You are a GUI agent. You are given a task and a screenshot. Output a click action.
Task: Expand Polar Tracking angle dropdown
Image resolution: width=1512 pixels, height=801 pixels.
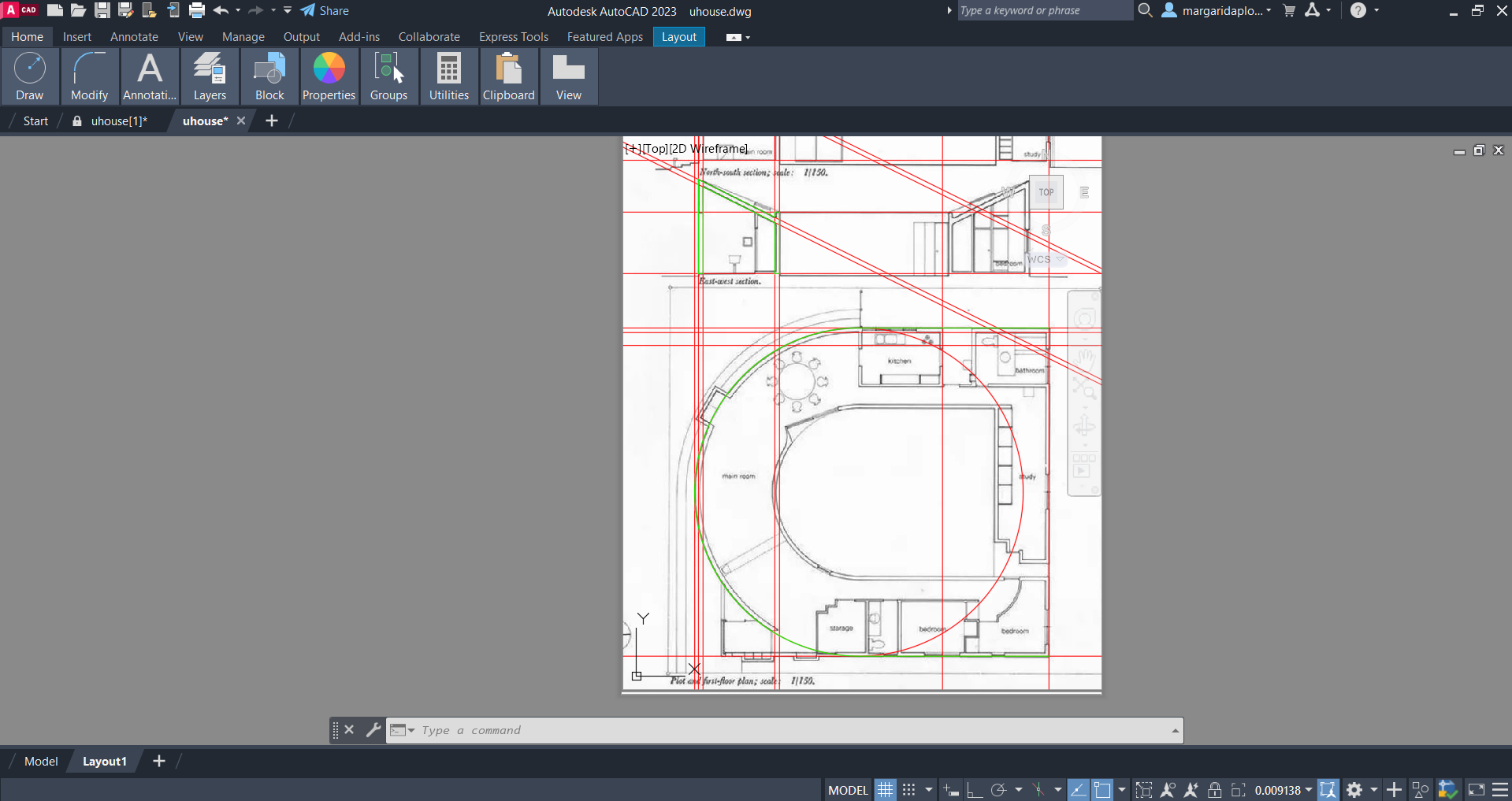coord(1019,790)
